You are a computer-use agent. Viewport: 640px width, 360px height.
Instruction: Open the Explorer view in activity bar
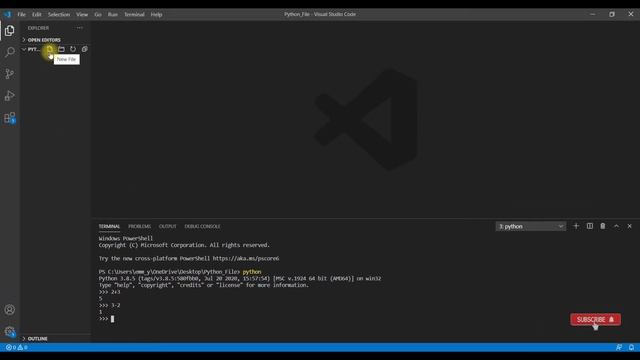tap(9, 31)
